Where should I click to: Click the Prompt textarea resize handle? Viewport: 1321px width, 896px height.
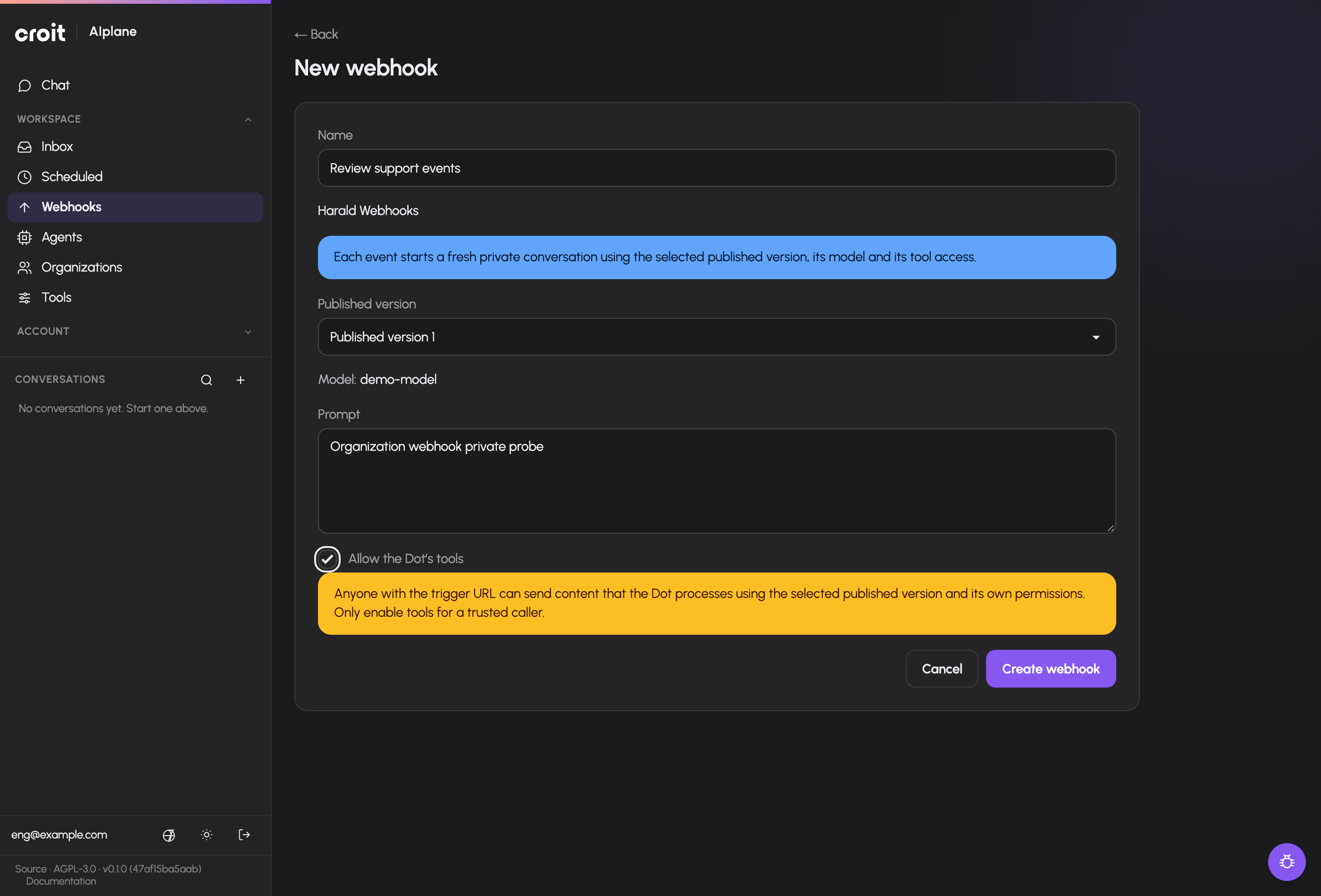[1110, 528]
